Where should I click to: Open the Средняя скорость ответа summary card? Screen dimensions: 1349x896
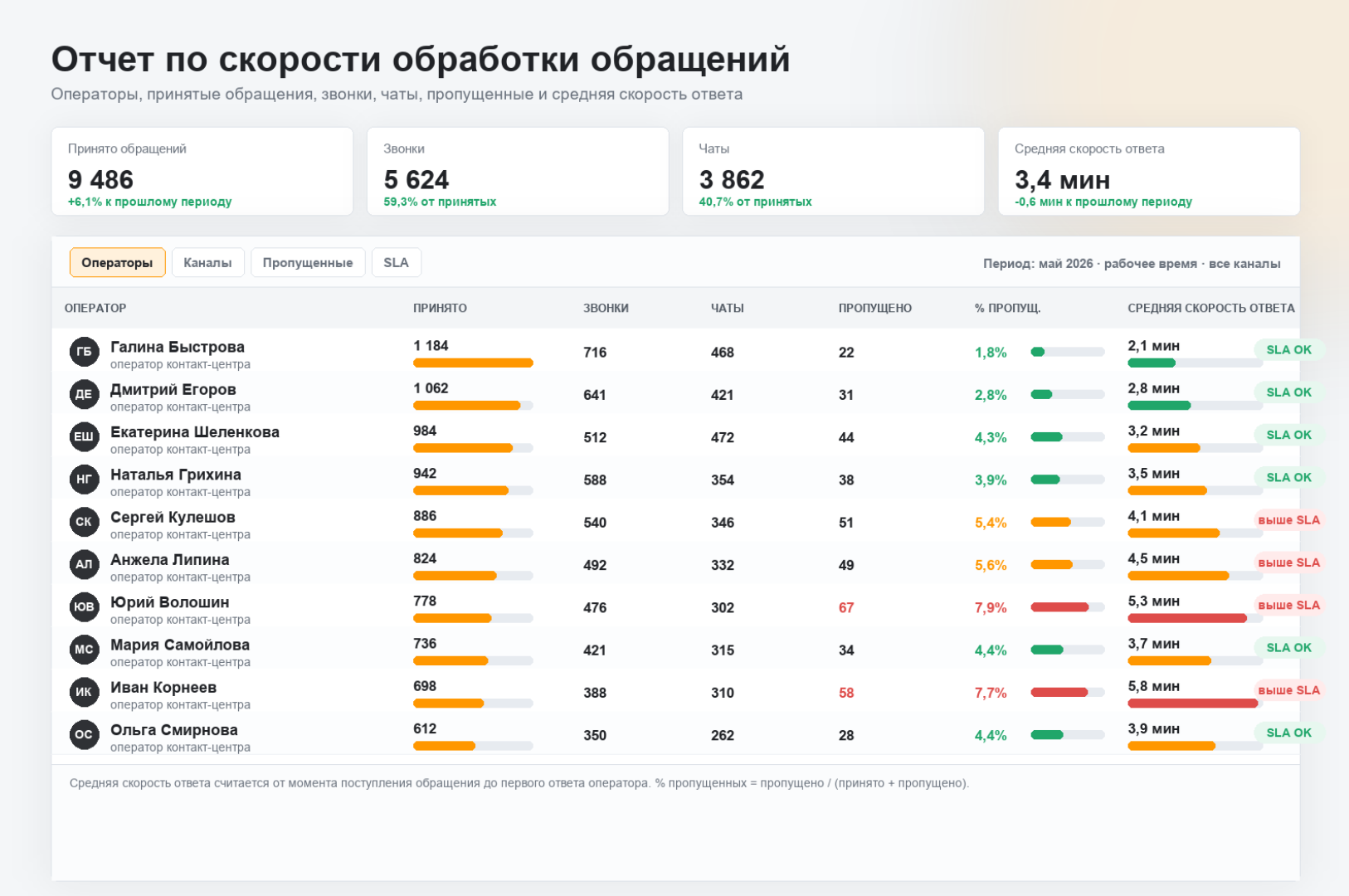[1148, 172]
